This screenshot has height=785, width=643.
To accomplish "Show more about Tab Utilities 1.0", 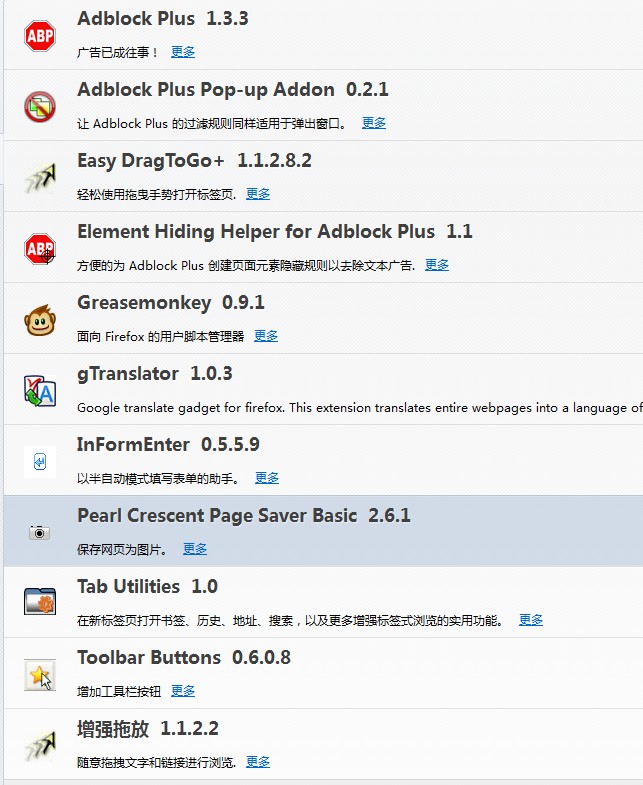I will click(x=531, y=621).
